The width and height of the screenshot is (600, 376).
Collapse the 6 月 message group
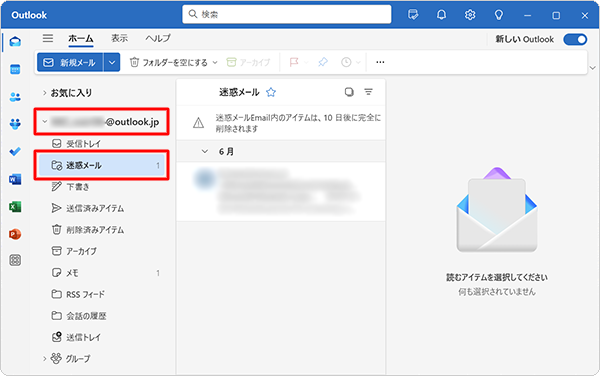coord(205,151)
